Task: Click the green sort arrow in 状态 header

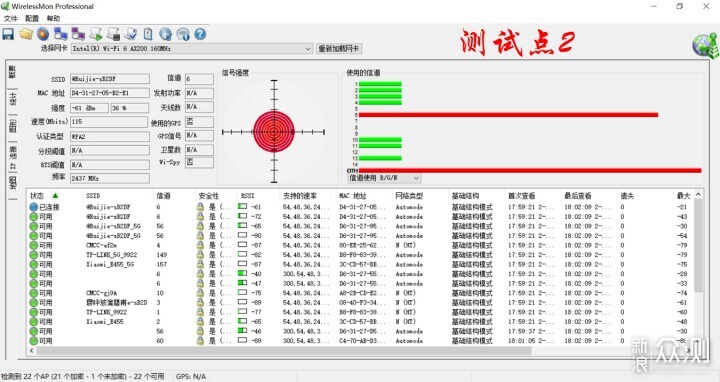Action: click(x=55, y=196)
